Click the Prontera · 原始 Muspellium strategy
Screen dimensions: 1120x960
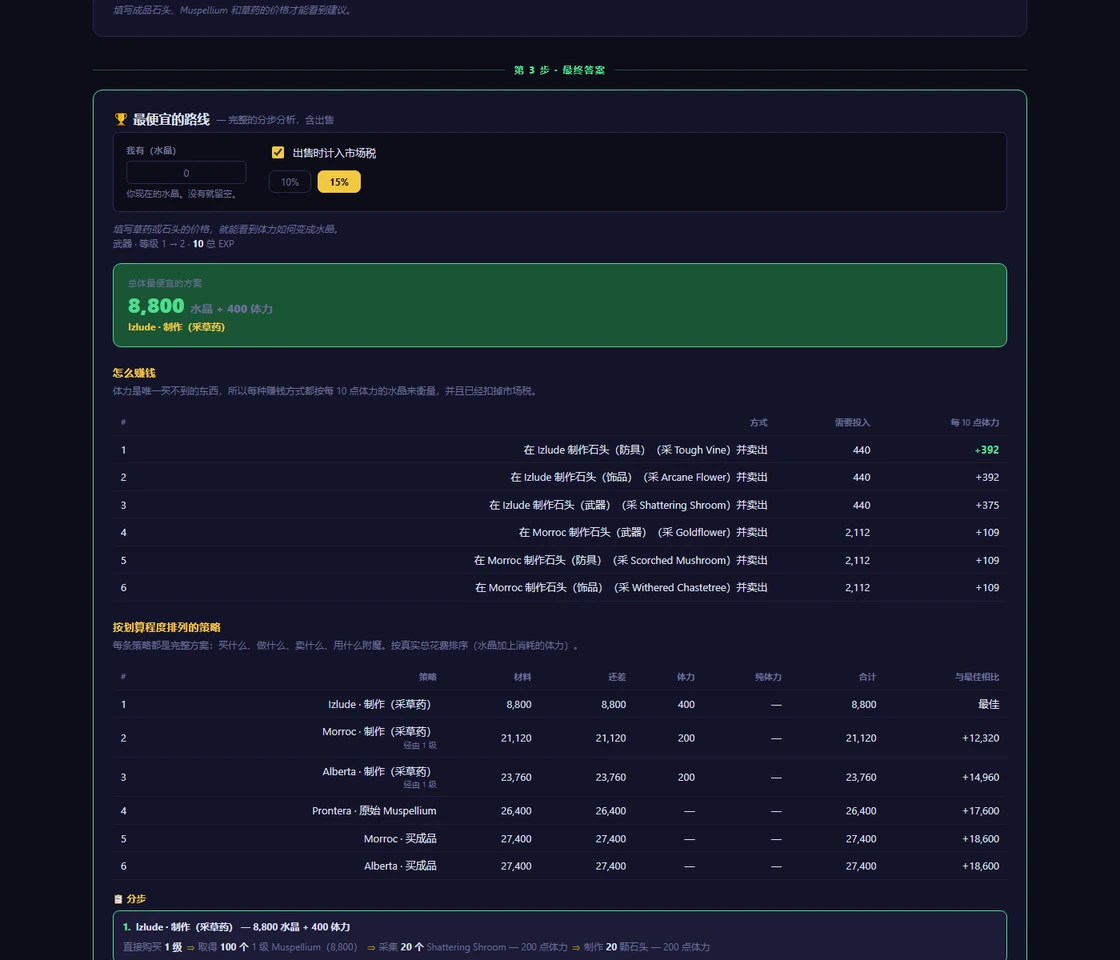pyautogui.click(x=374, y=811)
